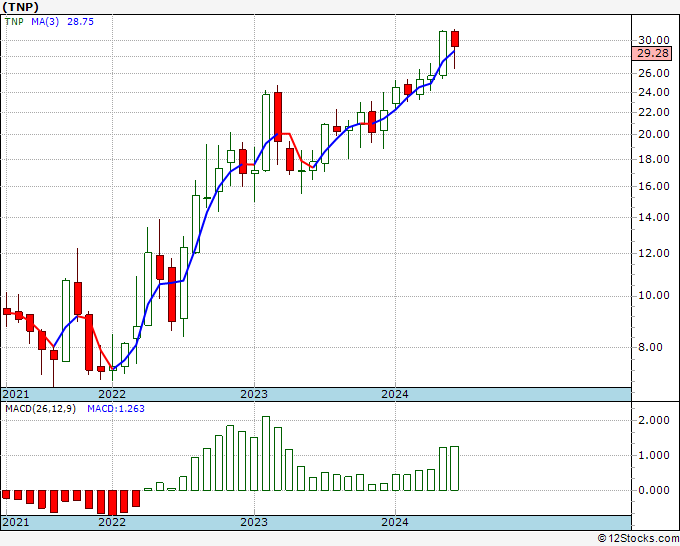This screenshot has width=680, height=546.
Task: Click the 22.00 price axis label
Action: coord(654,112)
